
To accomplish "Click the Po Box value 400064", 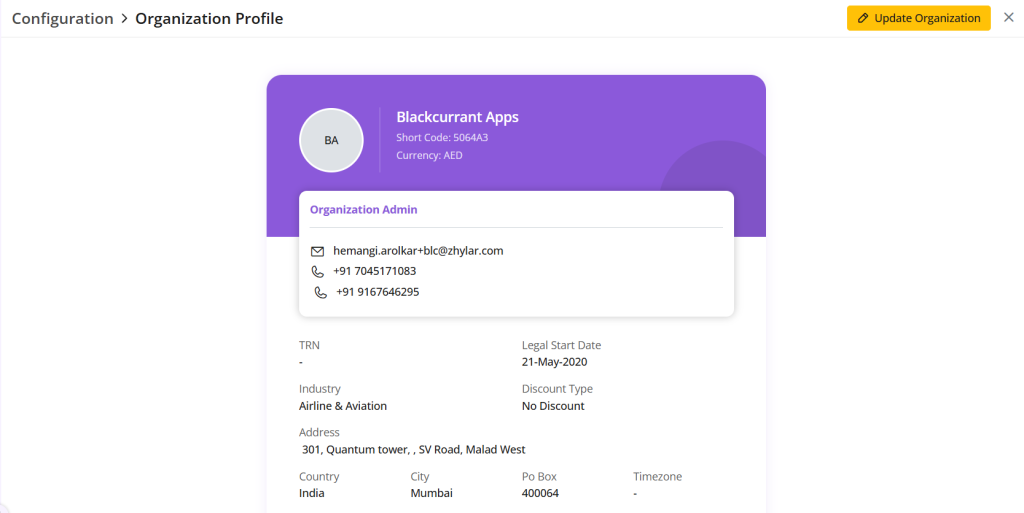I will [540, 493].
